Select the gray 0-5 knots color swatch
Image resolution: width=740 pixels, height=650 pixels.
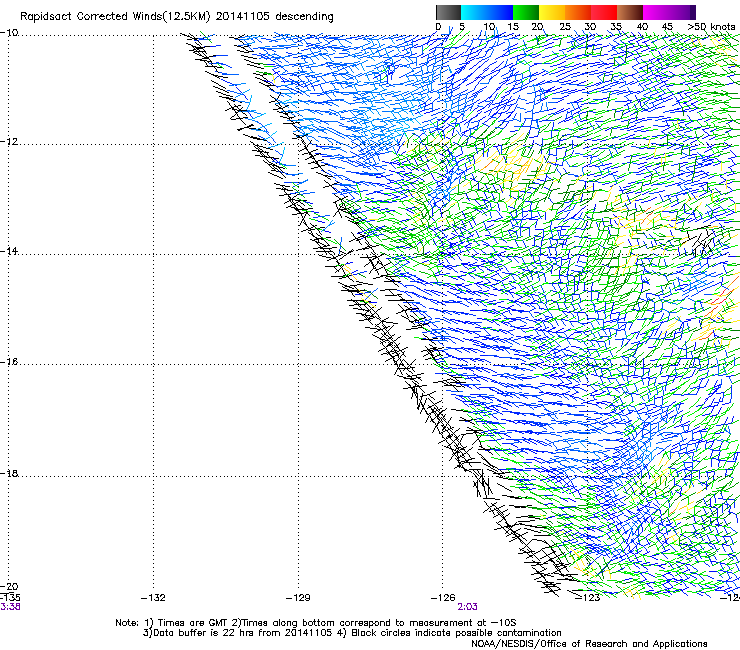448,12
